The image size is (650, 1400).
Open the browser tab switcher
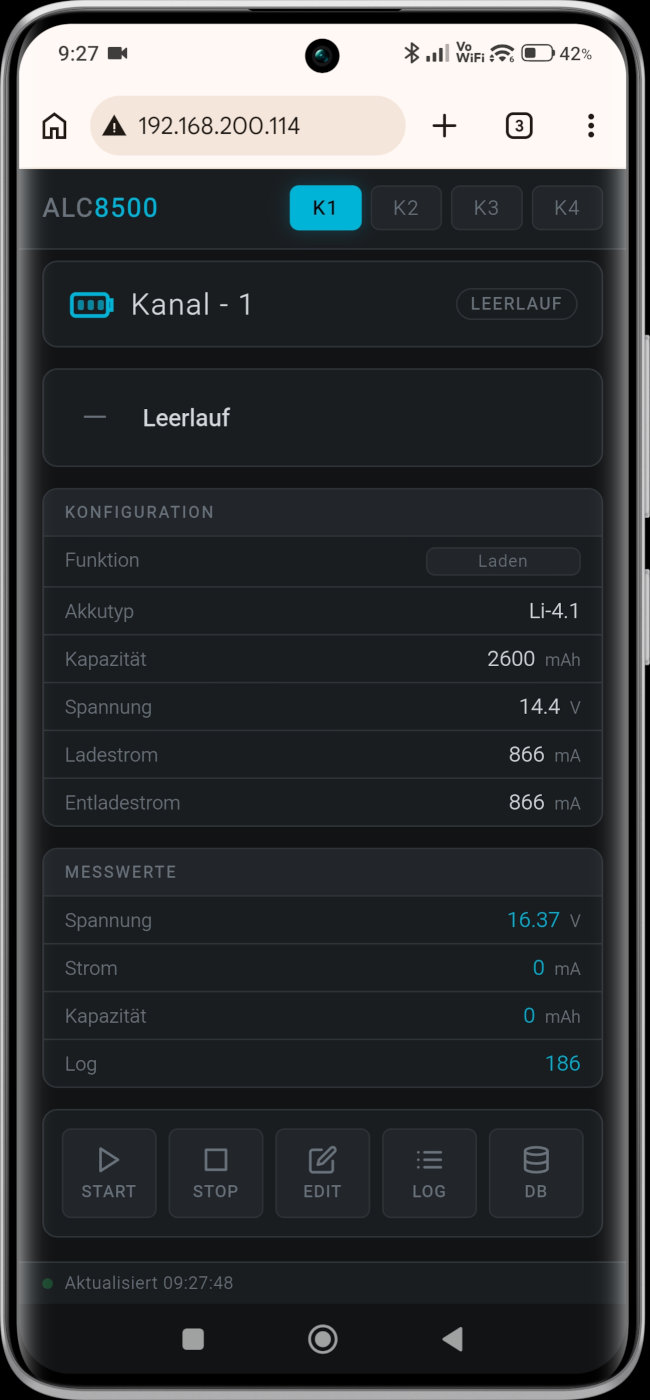pos(518,126)
